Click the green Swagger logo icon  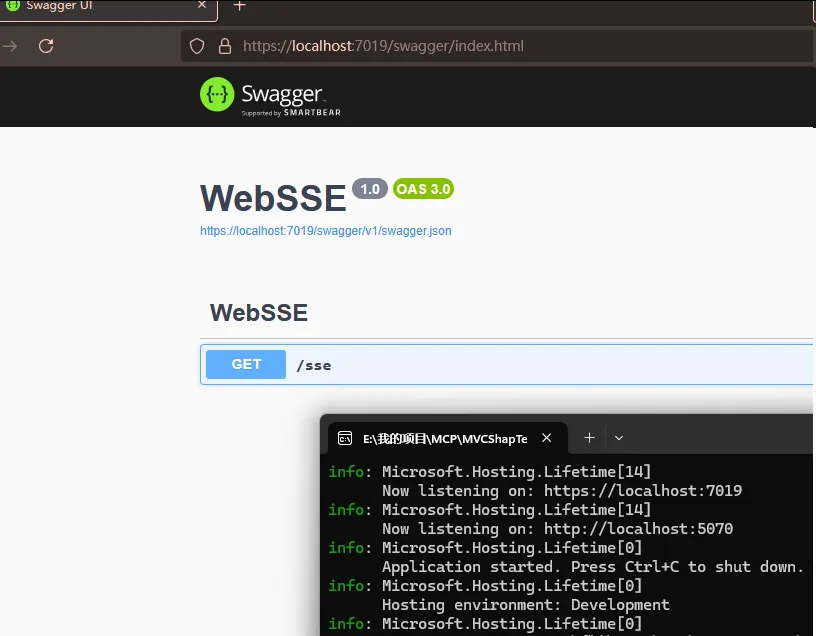(x=217, y=94)
